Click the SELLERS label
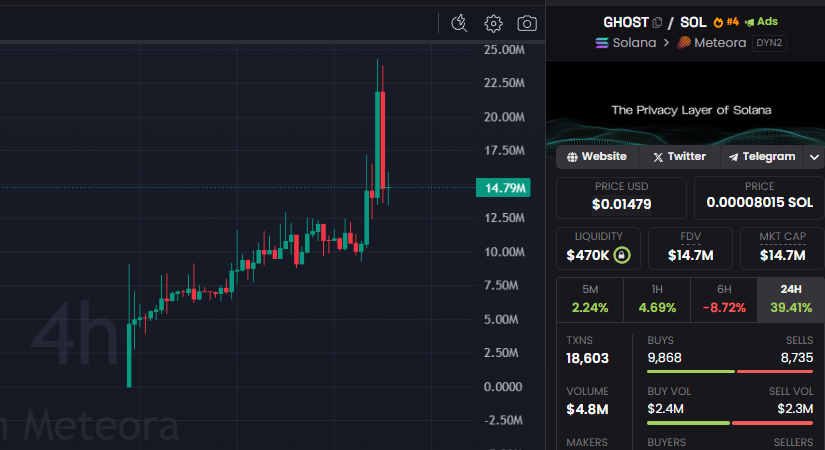 793,443
